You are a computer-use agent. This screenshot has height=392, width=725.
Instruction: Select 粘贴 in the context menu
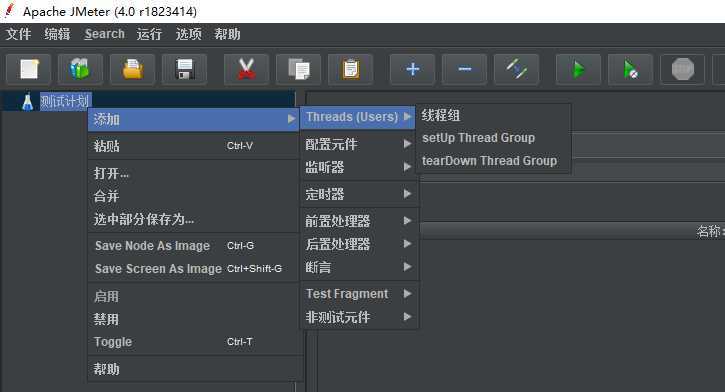[193, 146]
